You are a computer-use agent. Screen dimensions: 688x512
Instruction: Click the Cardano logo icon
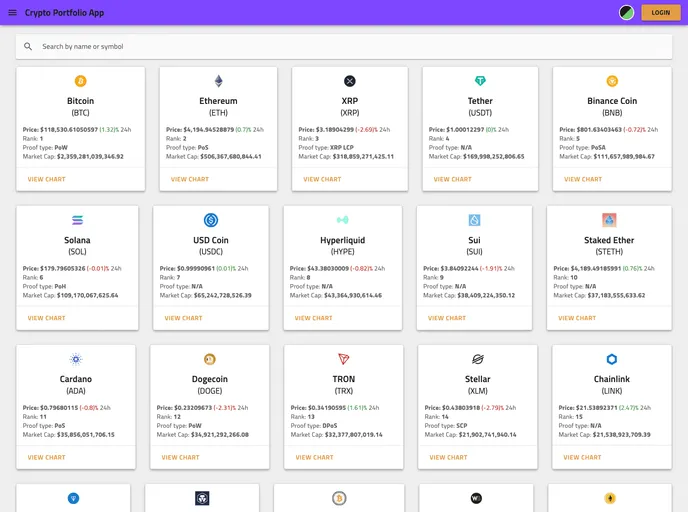pos(75,359)
